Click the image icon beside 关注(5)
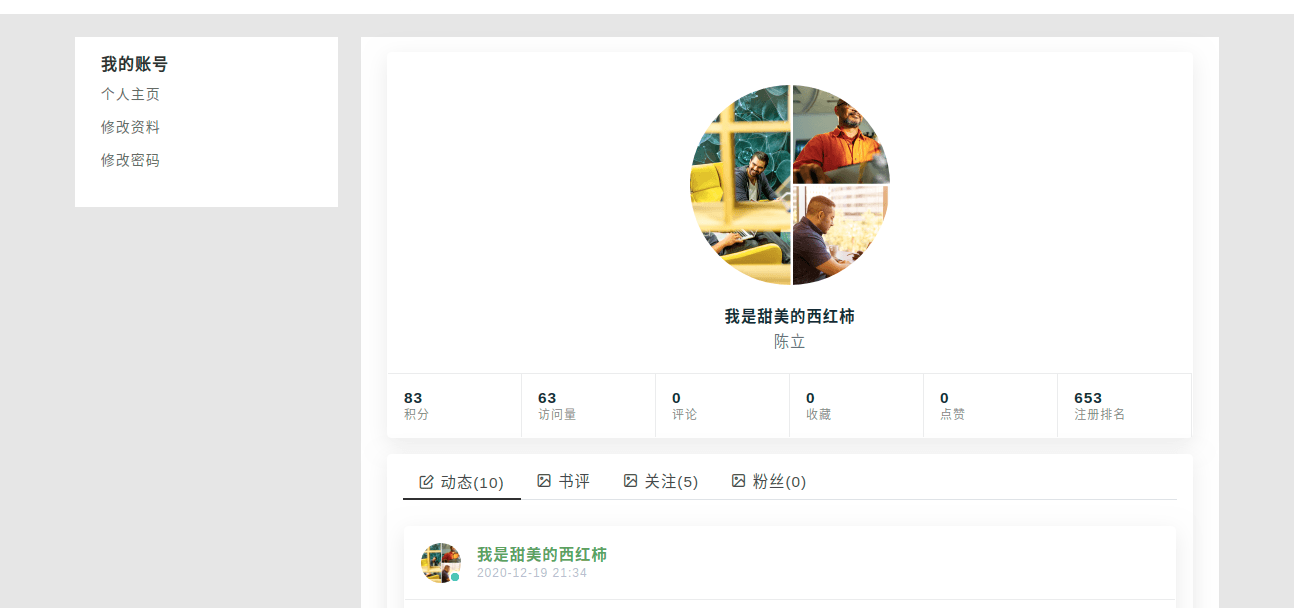The width and height of the screenshot is (1294, 608). click(x=630, y=481)
